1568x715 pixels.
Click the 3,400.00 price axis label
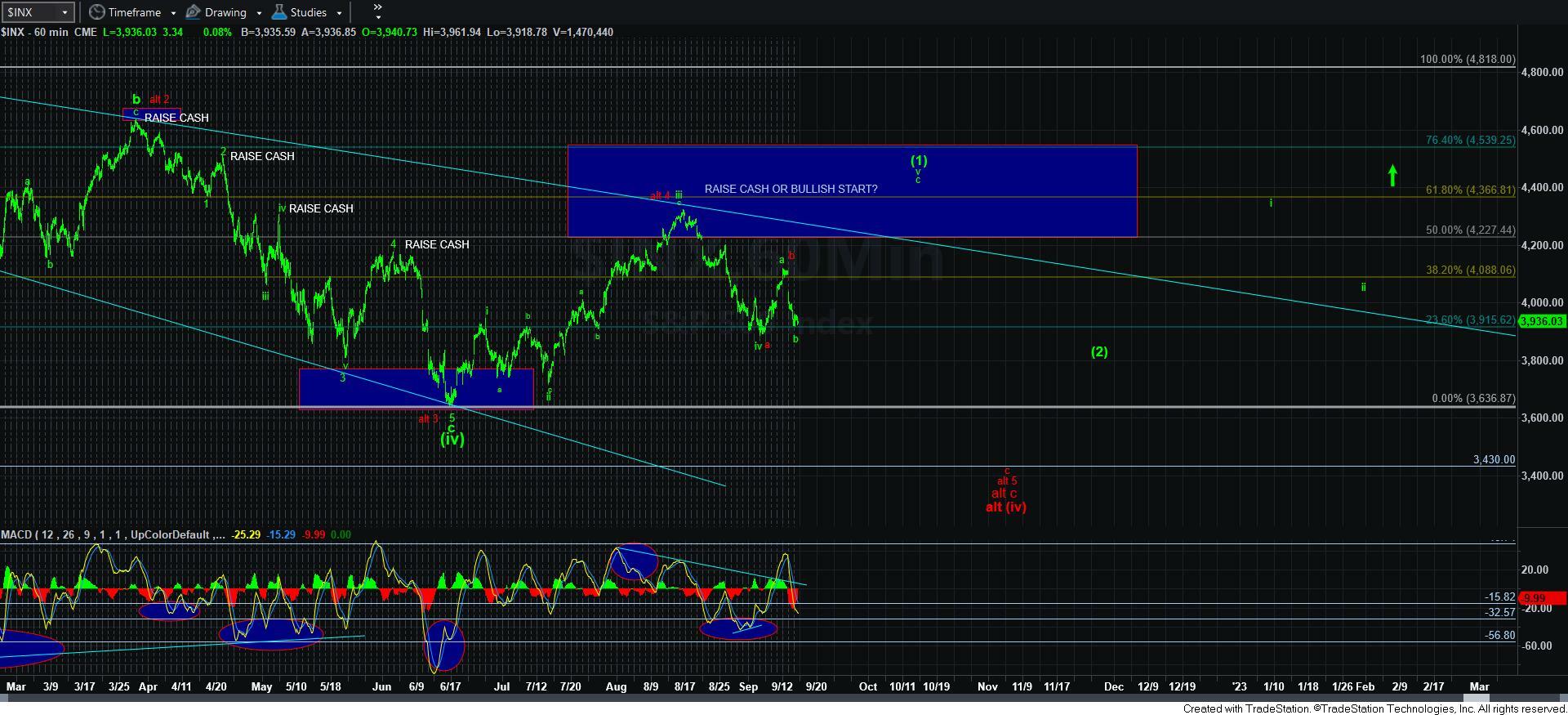[1542, 476]
